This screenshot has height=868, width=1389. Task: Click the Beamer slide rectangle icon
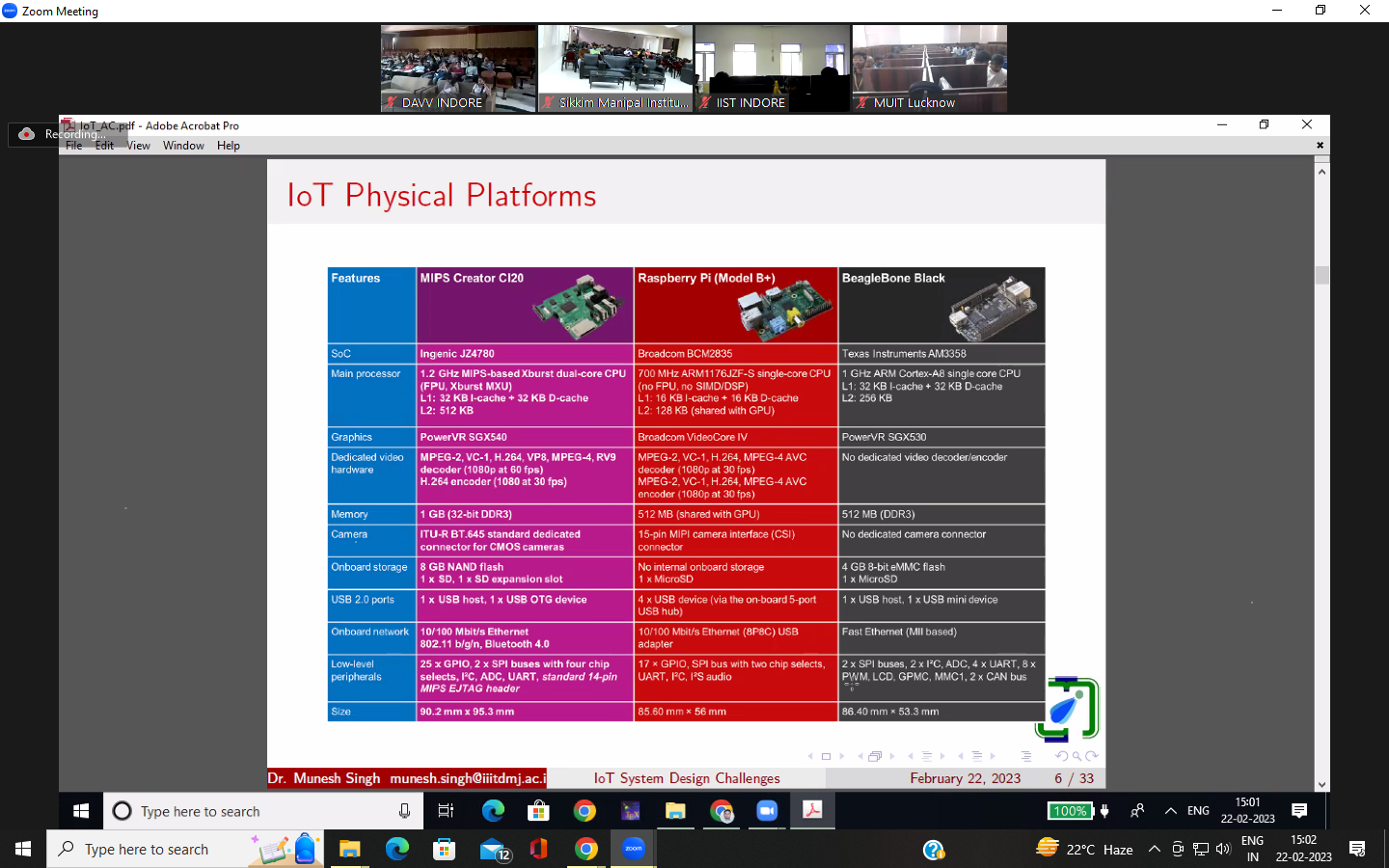(x=827, y=756)
